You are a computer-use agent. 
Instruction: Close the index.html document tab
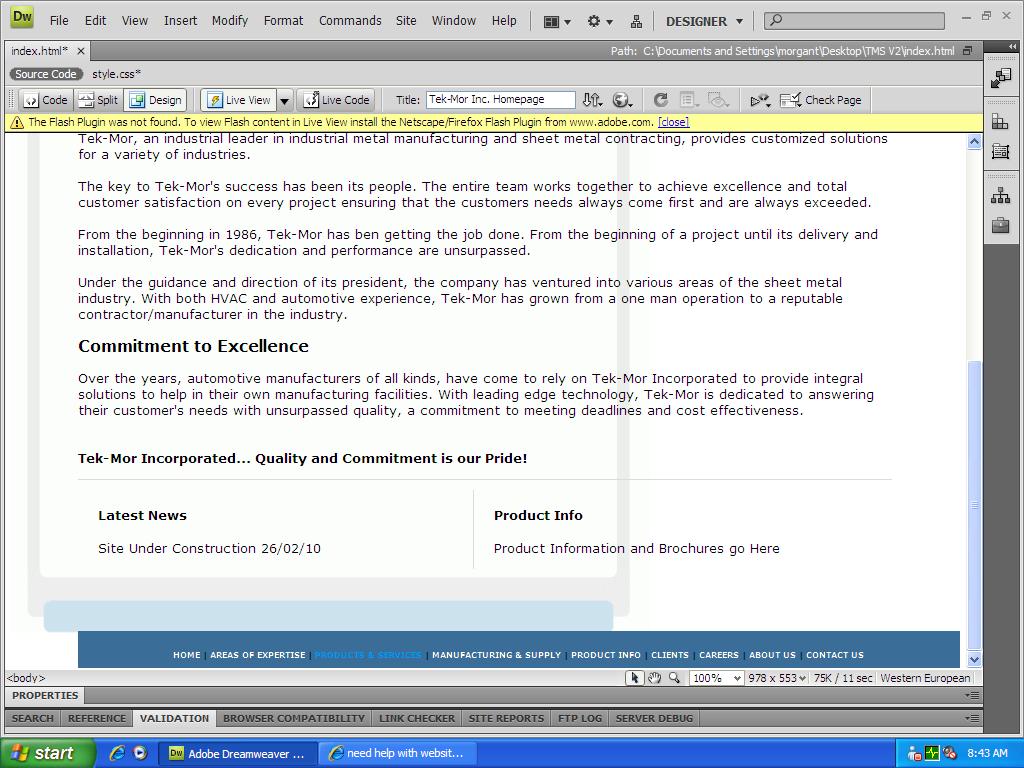tap(81, 51)
